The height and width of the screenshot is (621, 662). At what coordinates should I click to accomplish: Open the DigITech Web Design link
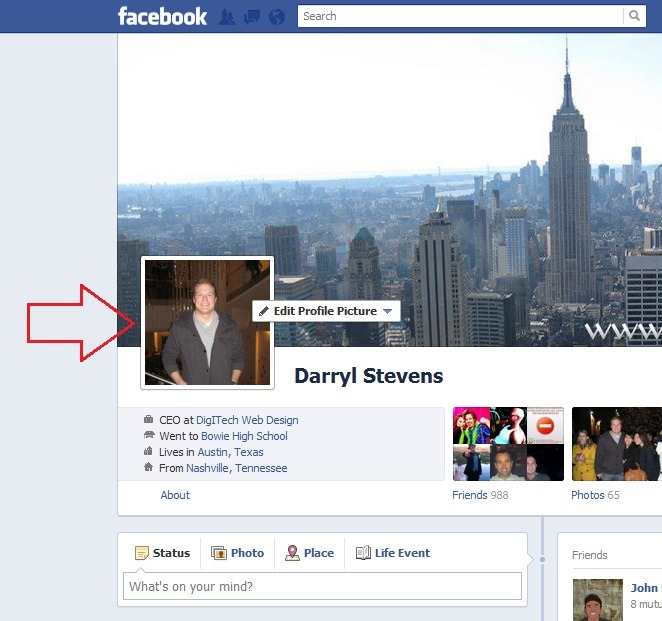click(x=247, y=421)
